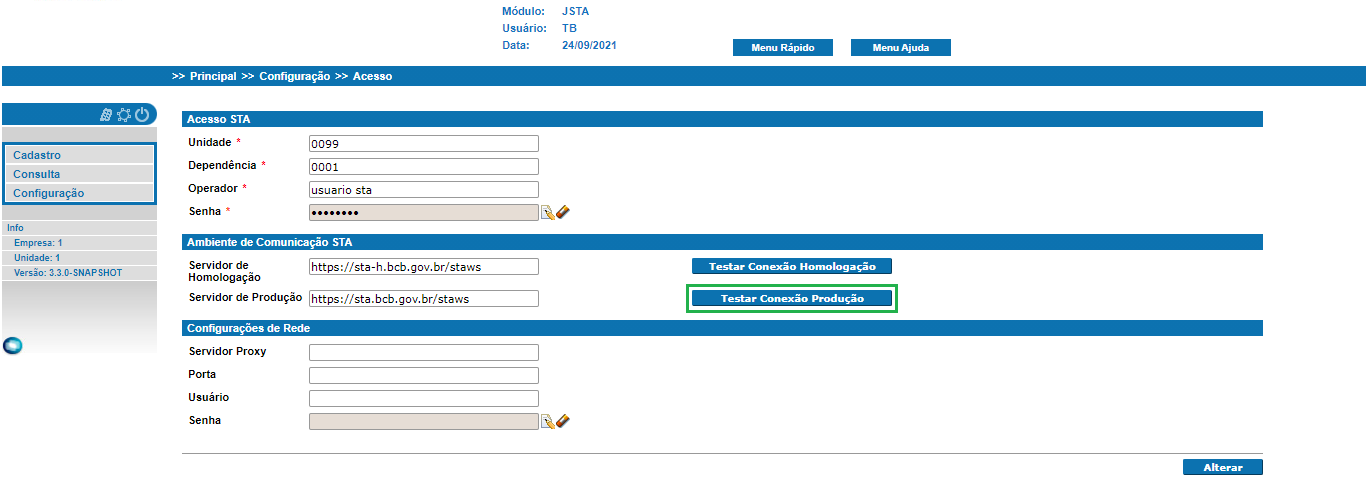This screenshot has height=490, width=1366.
Task: Click the edit icon next to Acesso STA Senha
Action: (x=547, y=212)
